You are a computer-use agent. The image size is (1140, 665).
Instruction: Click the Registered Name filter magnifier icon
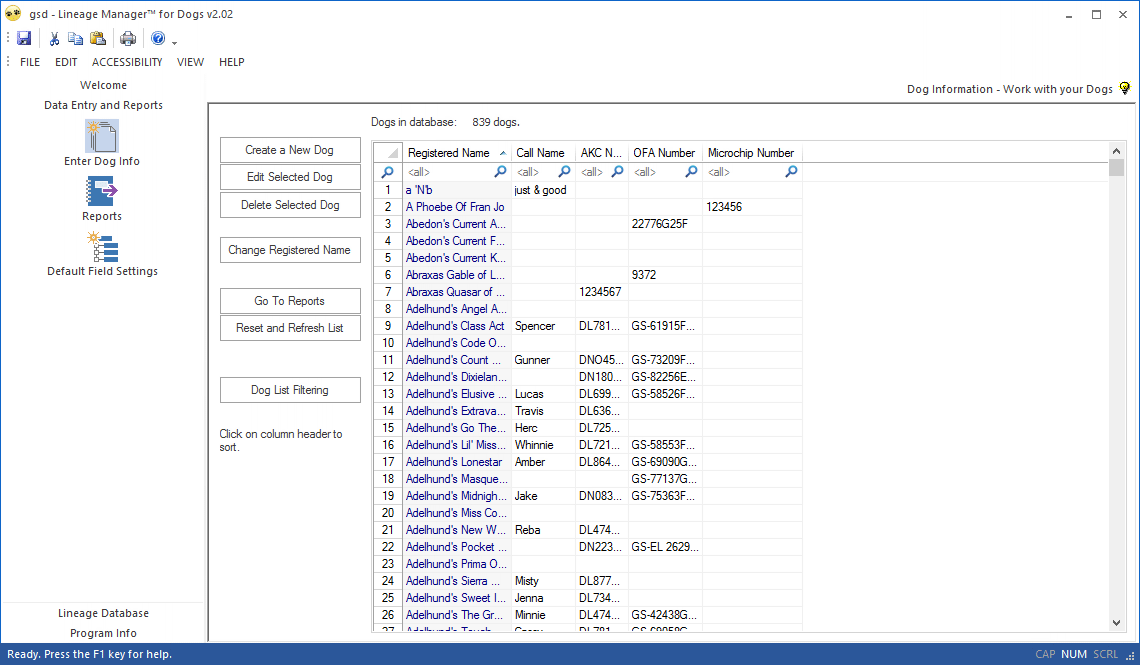point(500,172)
